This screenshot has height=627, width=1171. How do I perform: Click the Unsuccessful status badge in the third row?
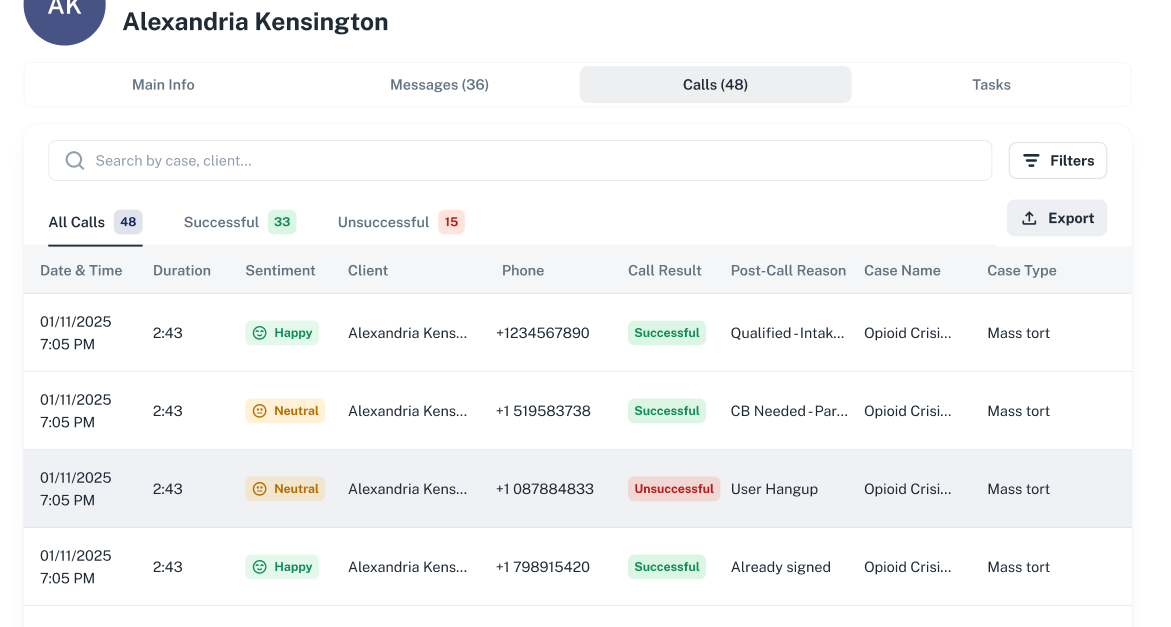coord(674,488)
